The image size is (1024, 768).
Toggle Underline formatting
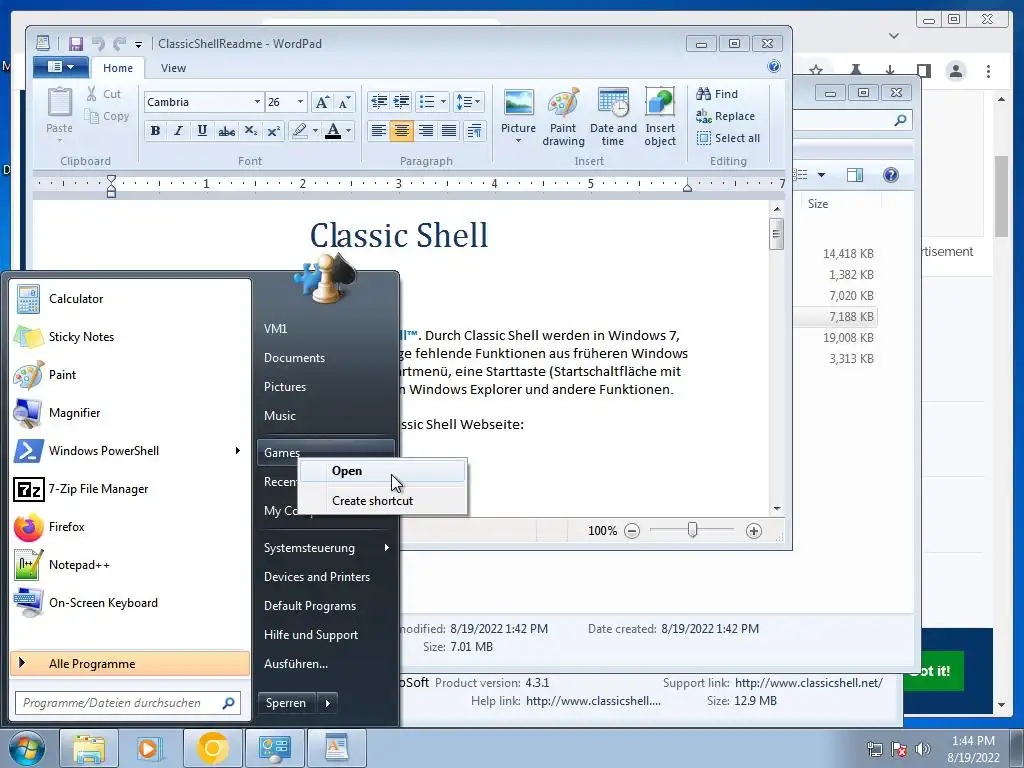coord(202,131)
